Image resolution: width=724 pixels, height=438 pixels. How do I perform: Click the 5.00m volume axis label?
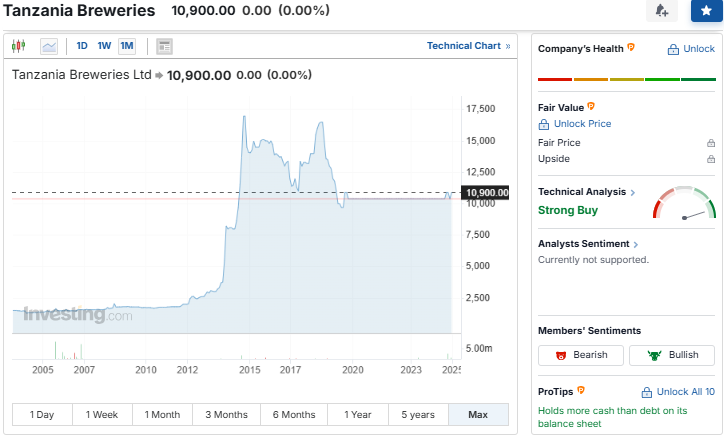click(479, 348)
